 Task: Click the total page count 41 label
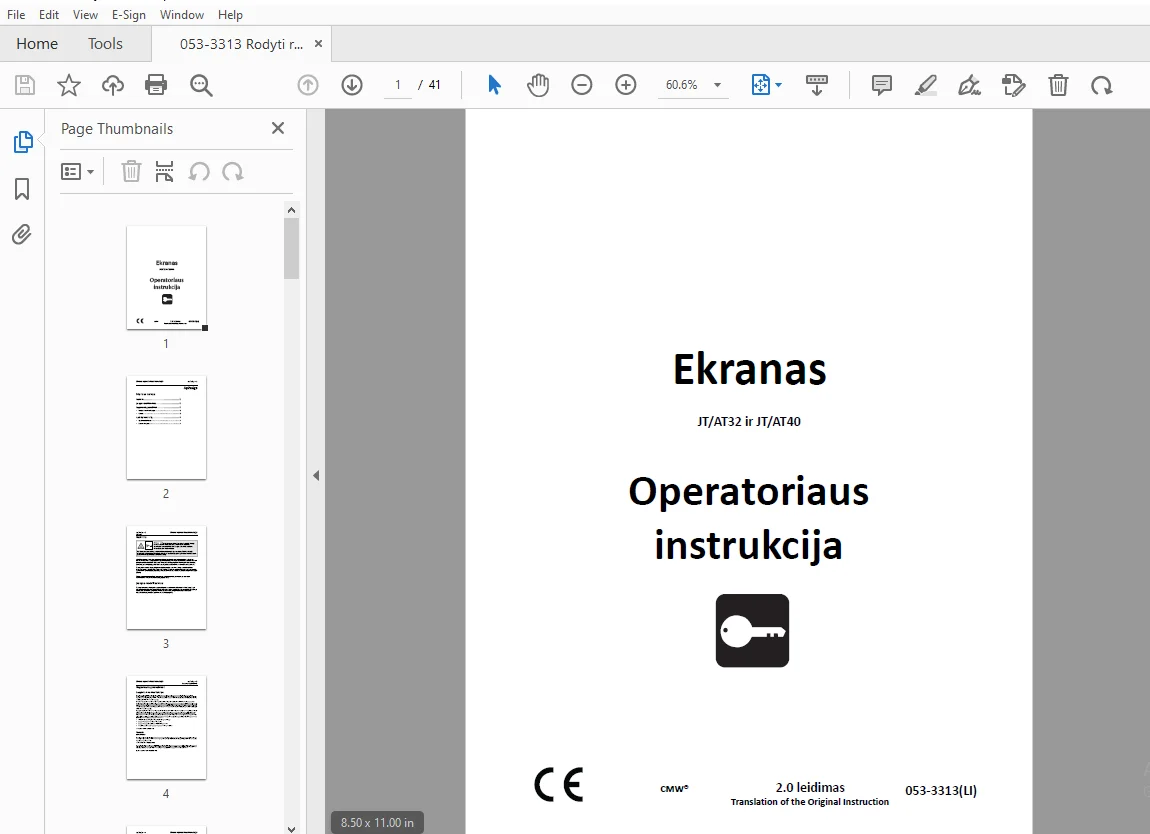434,85
